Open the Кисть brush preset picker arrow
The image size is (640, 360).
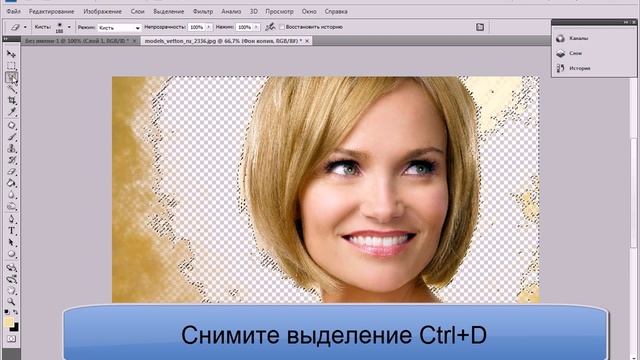(69, 27)
